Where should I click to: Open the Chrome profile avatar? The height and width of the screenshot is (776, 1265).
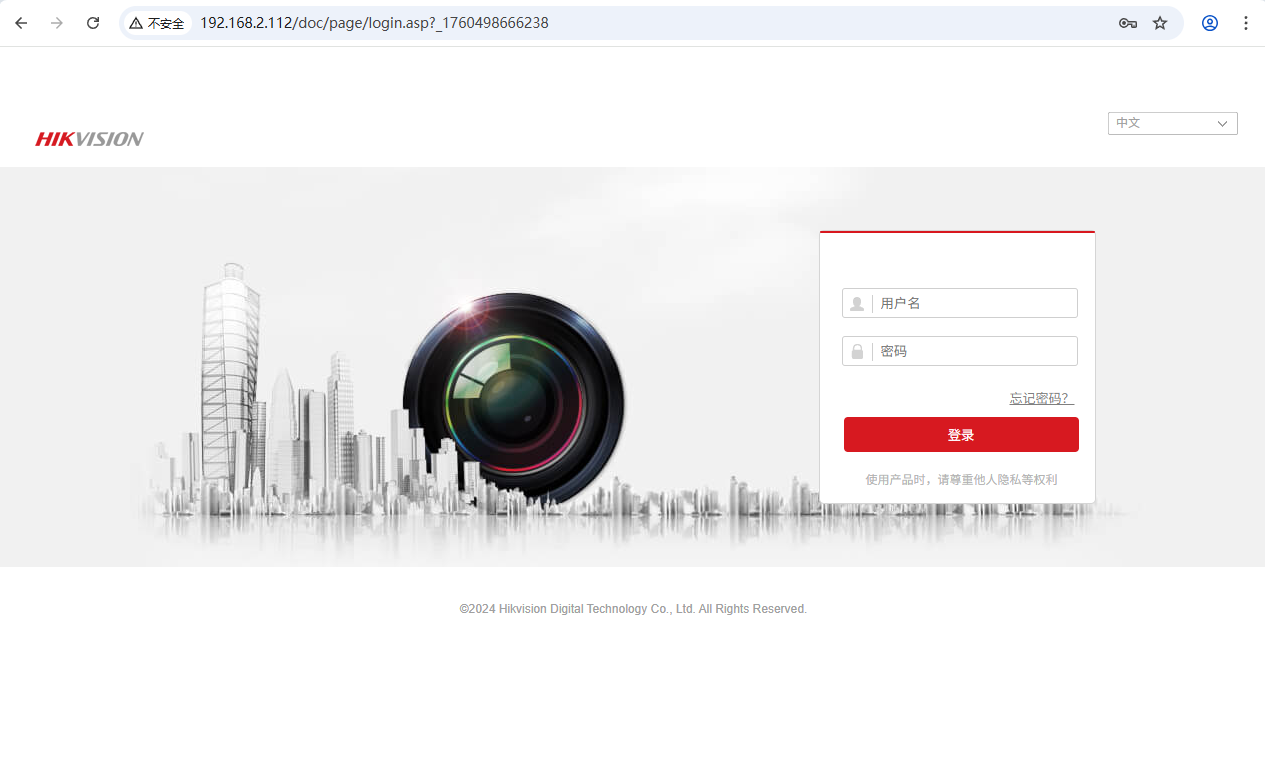[1210, 23]
